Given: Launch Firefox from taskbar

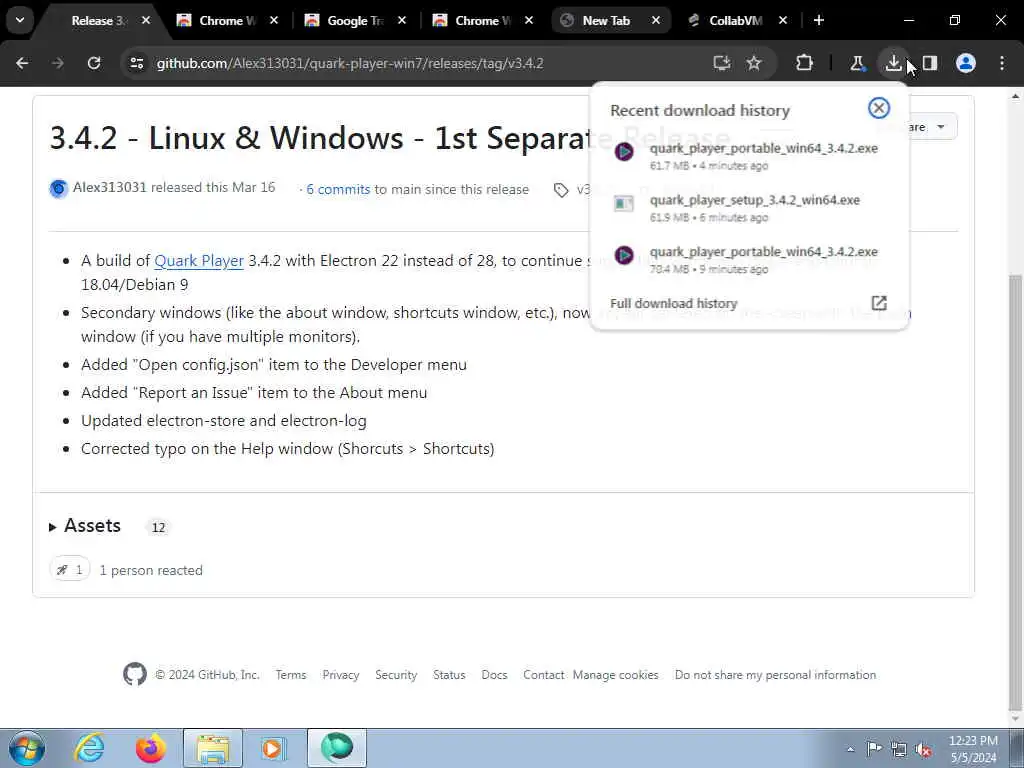Looking at the screenshot, I should 150,748.
